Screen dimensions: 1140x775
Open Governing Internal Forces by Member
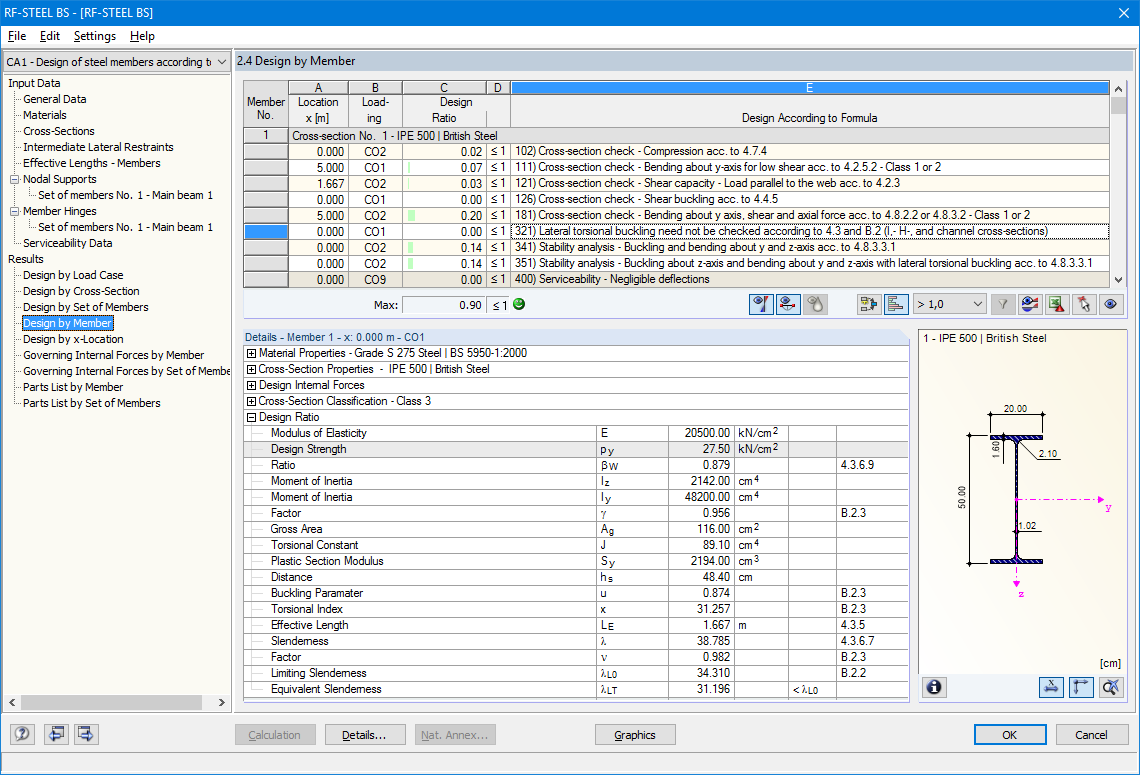click(x=113, y=355)
